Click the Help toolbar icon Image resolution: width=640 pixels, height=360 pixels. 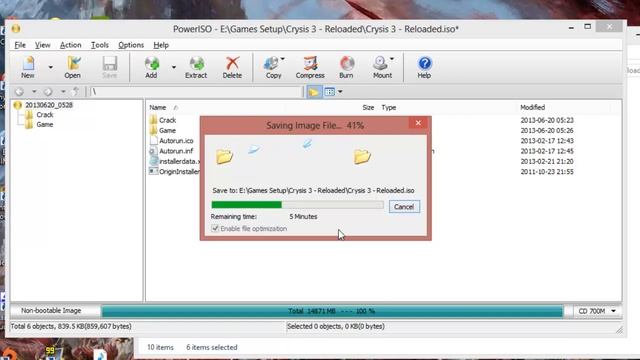click(x=424, y=67)
